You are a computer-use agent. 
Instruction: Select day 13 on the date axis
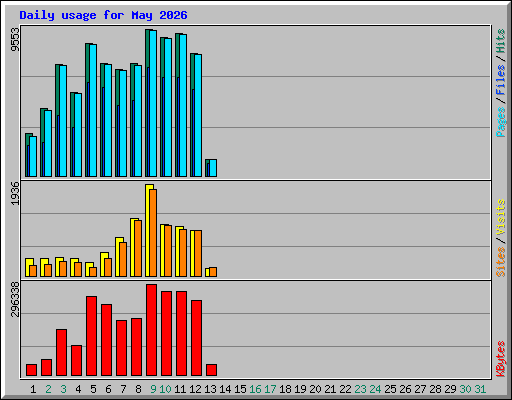210,389
